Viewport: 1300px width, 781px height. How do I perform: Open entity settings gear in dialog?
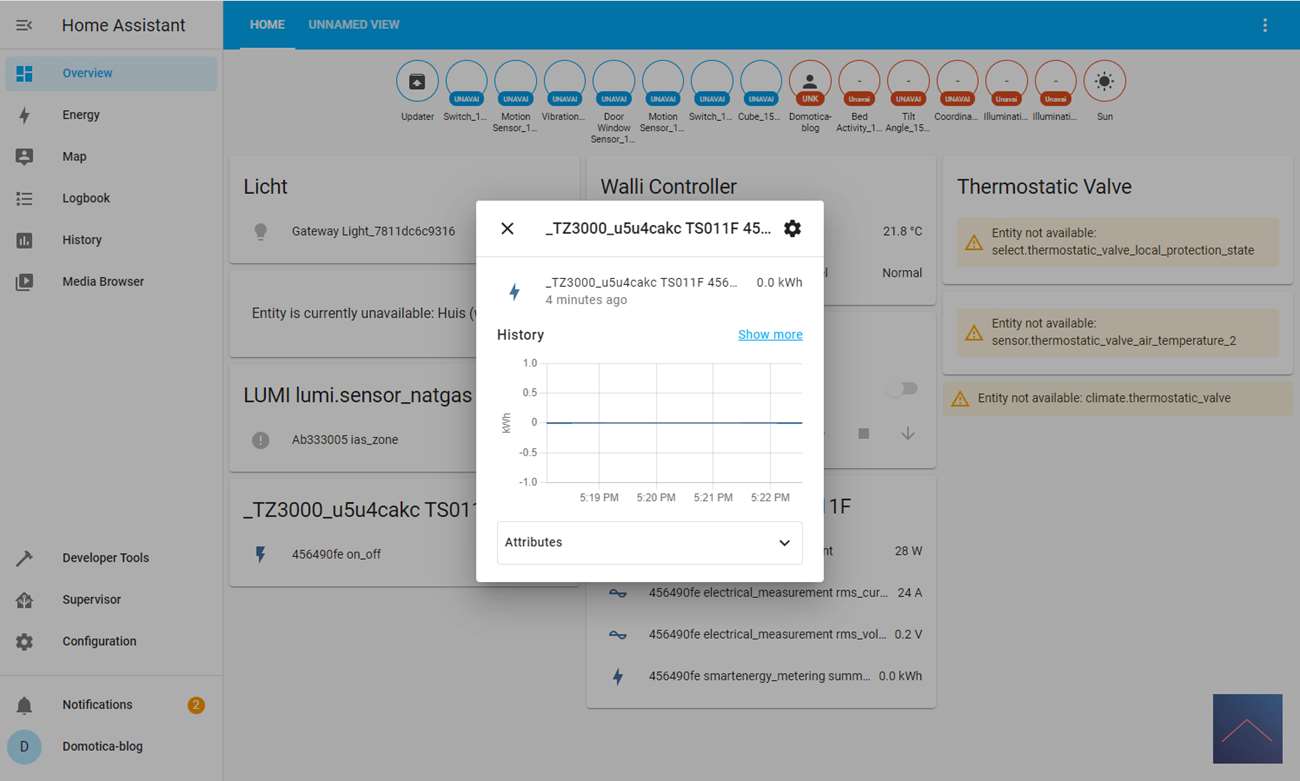pos(792,229)
